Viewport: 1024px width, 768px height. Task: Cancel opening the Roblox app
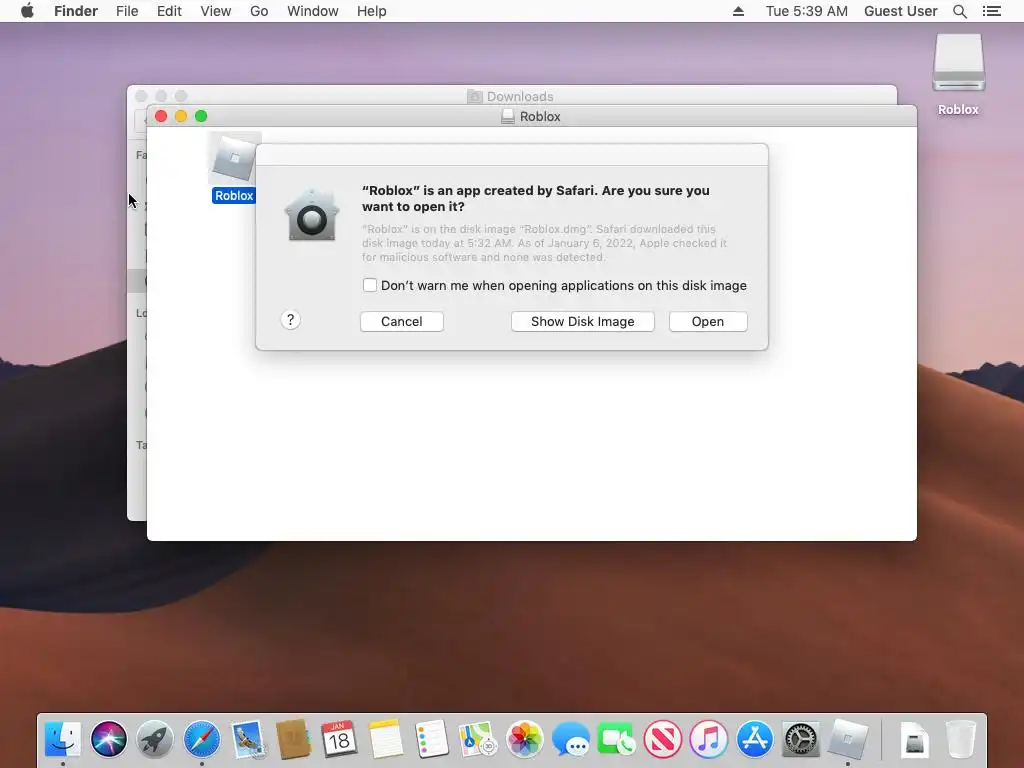coord(402,321)
